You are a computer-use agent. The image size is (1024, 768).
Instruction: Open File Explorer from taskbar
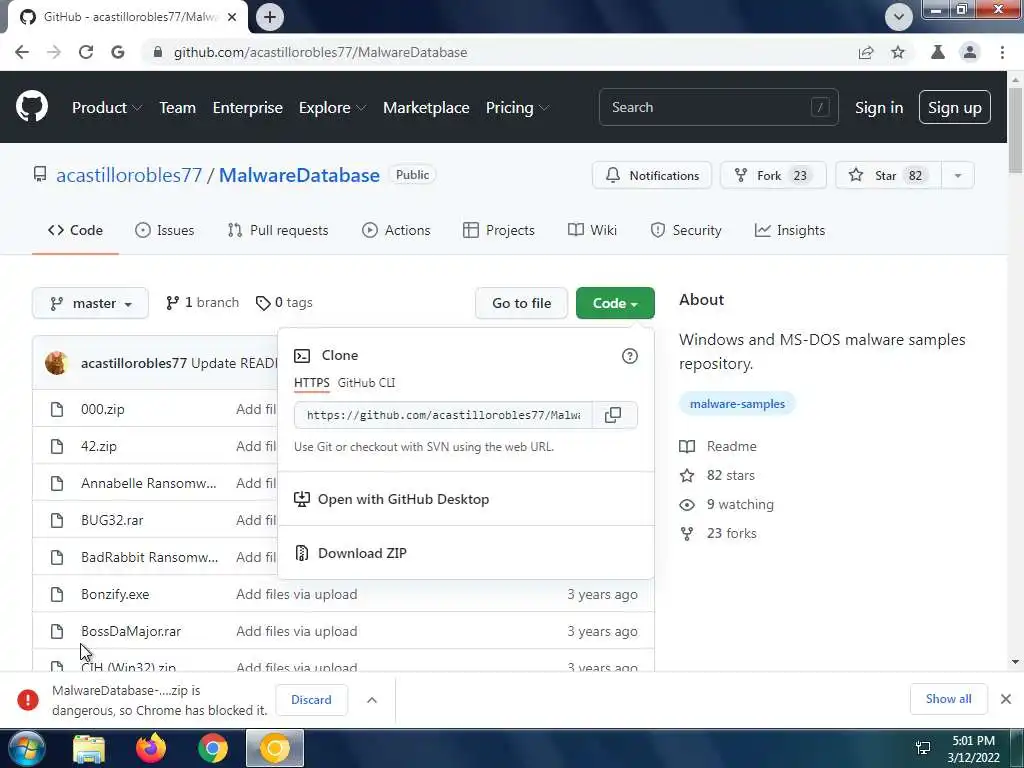click(89, 748)
